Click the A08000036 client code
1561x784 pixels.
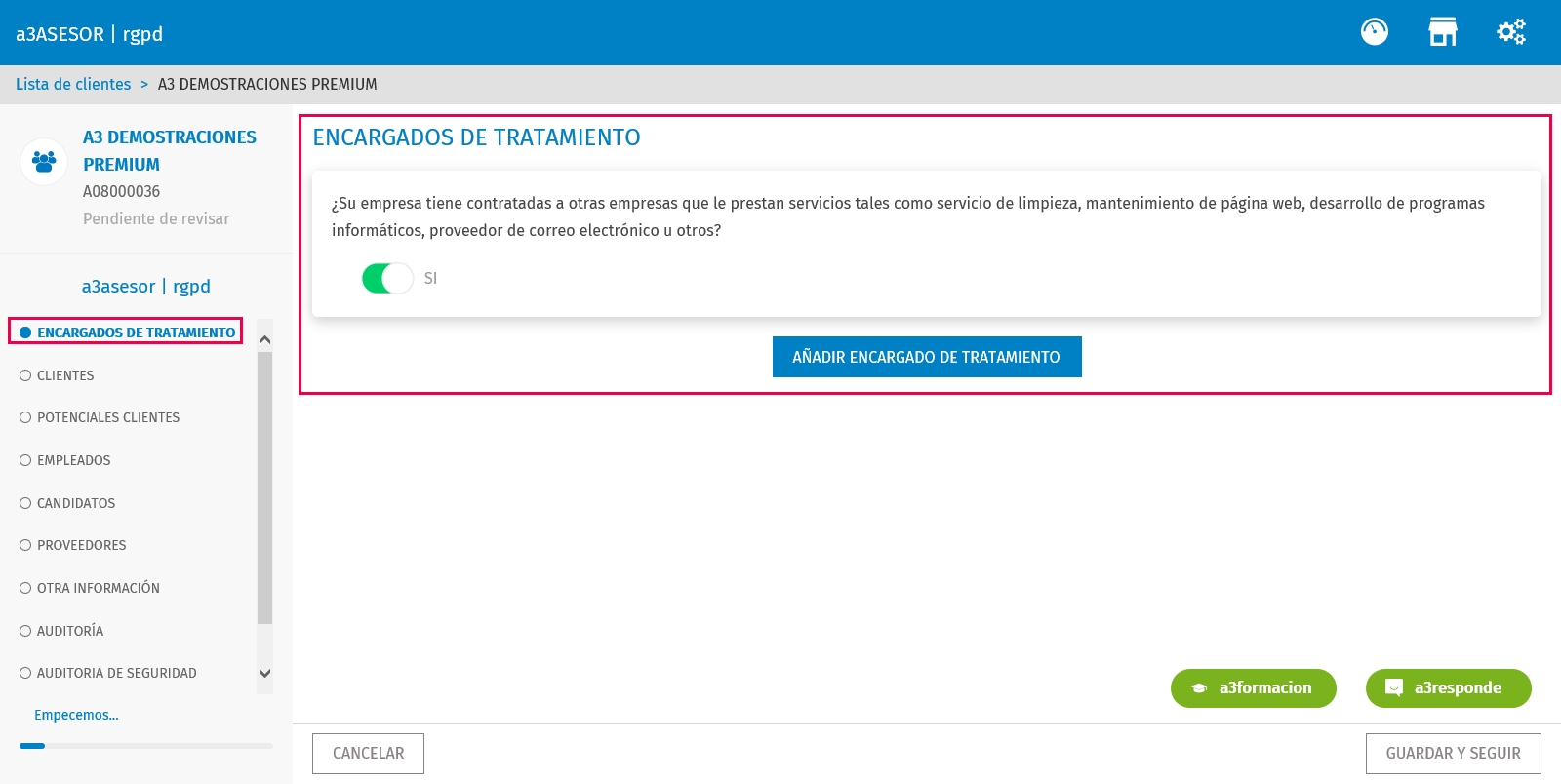[x=121, y=192]
